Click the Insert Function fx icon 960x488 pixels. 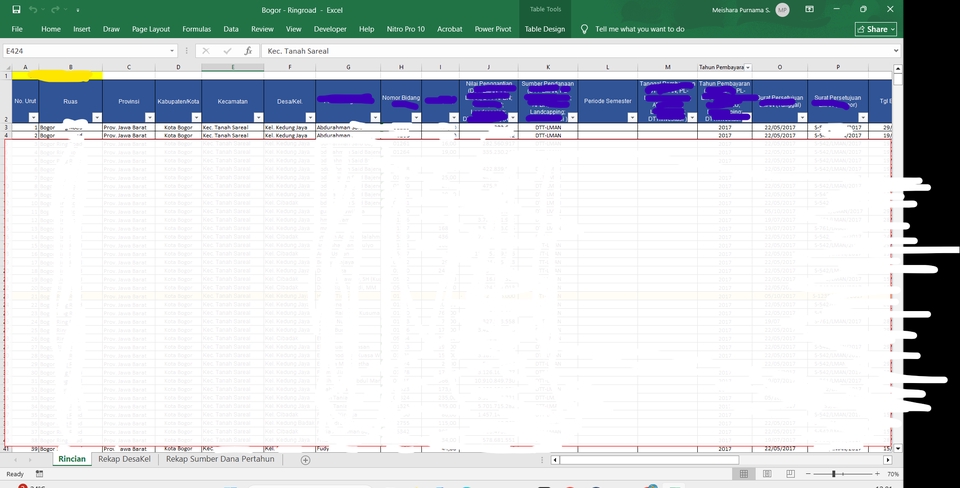pos(248,51)
